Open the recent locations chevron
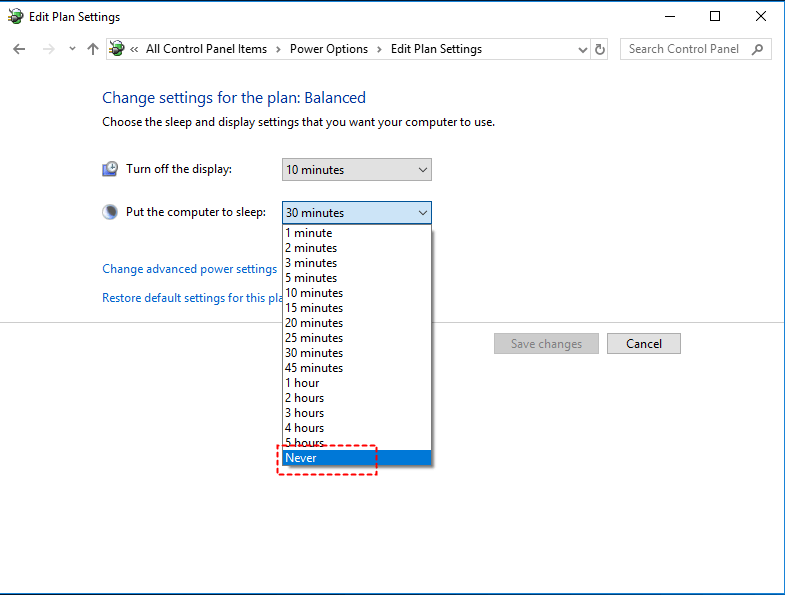The width and height of the screenshot is (785, 595). [72, 49]
